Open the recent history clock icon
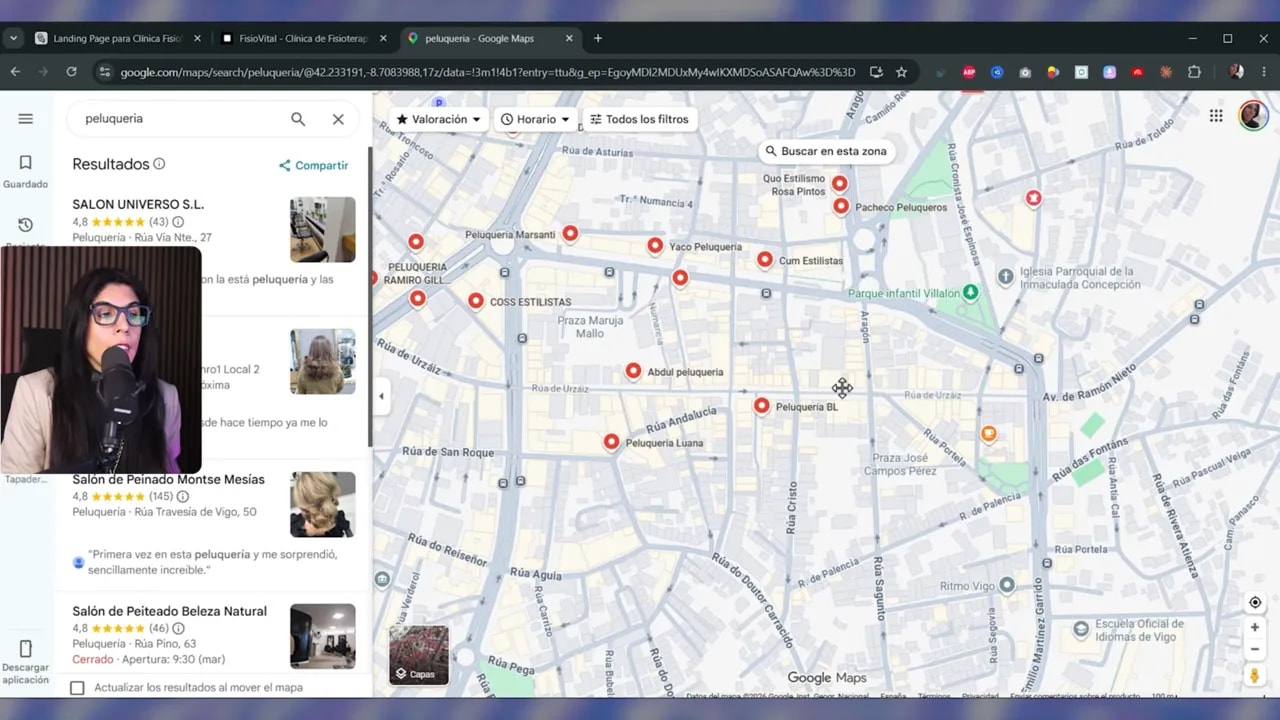Viewport: 1280px width, 720px height. click(x=25, y=225)
